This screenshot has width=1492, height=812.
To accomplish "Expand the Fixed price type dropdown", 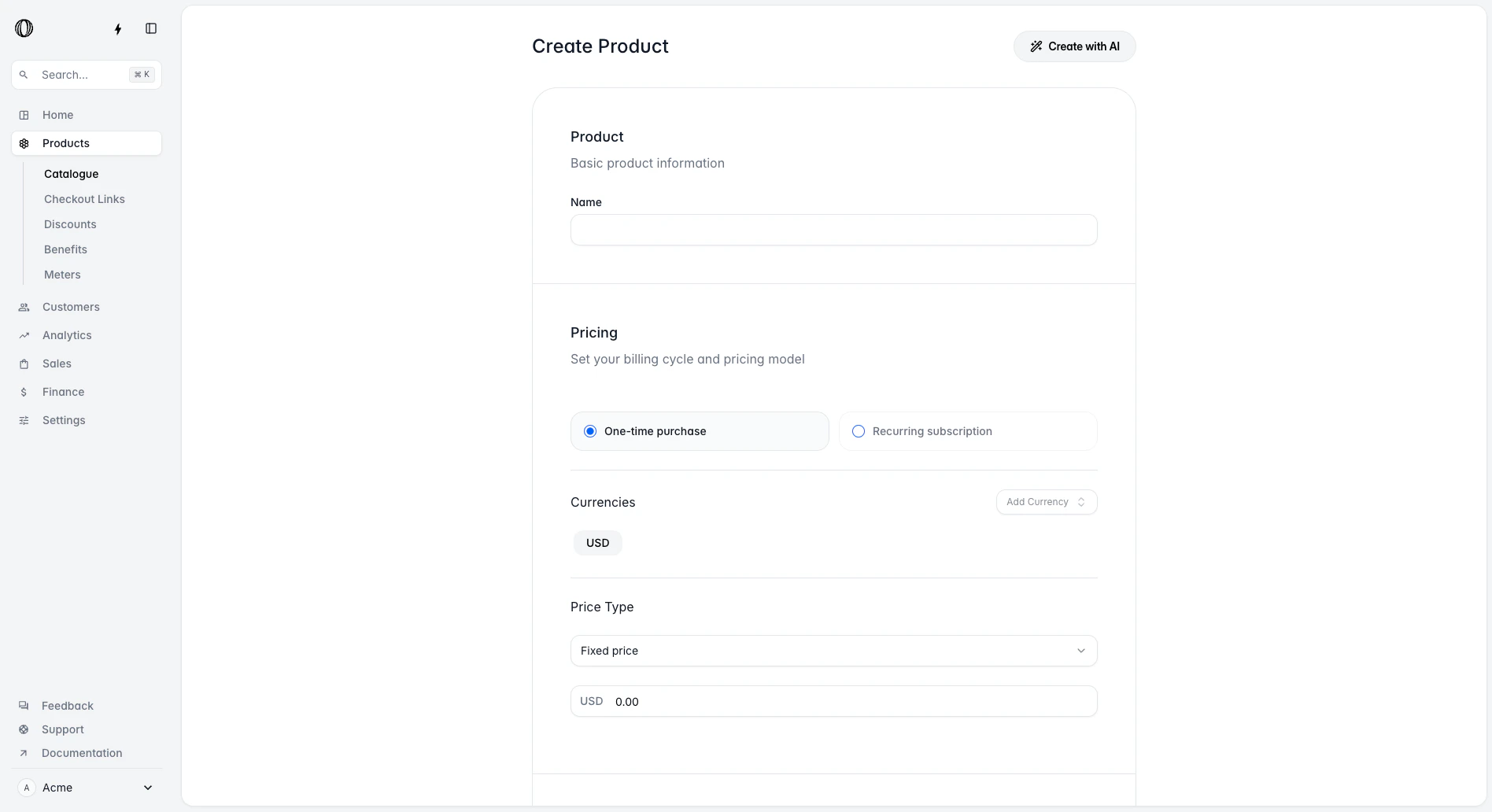I will [x=834, y=651].
